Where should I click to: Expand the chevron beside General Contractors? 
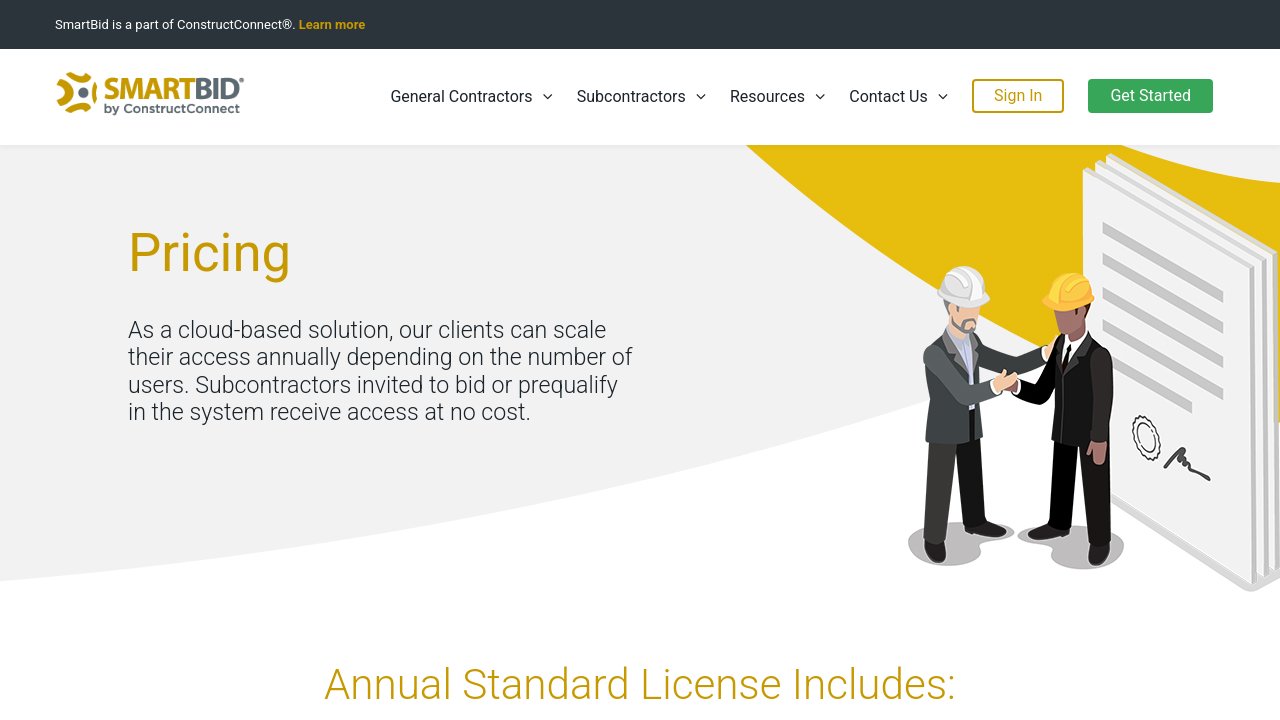pyautogui.click(x=548, y=97)
